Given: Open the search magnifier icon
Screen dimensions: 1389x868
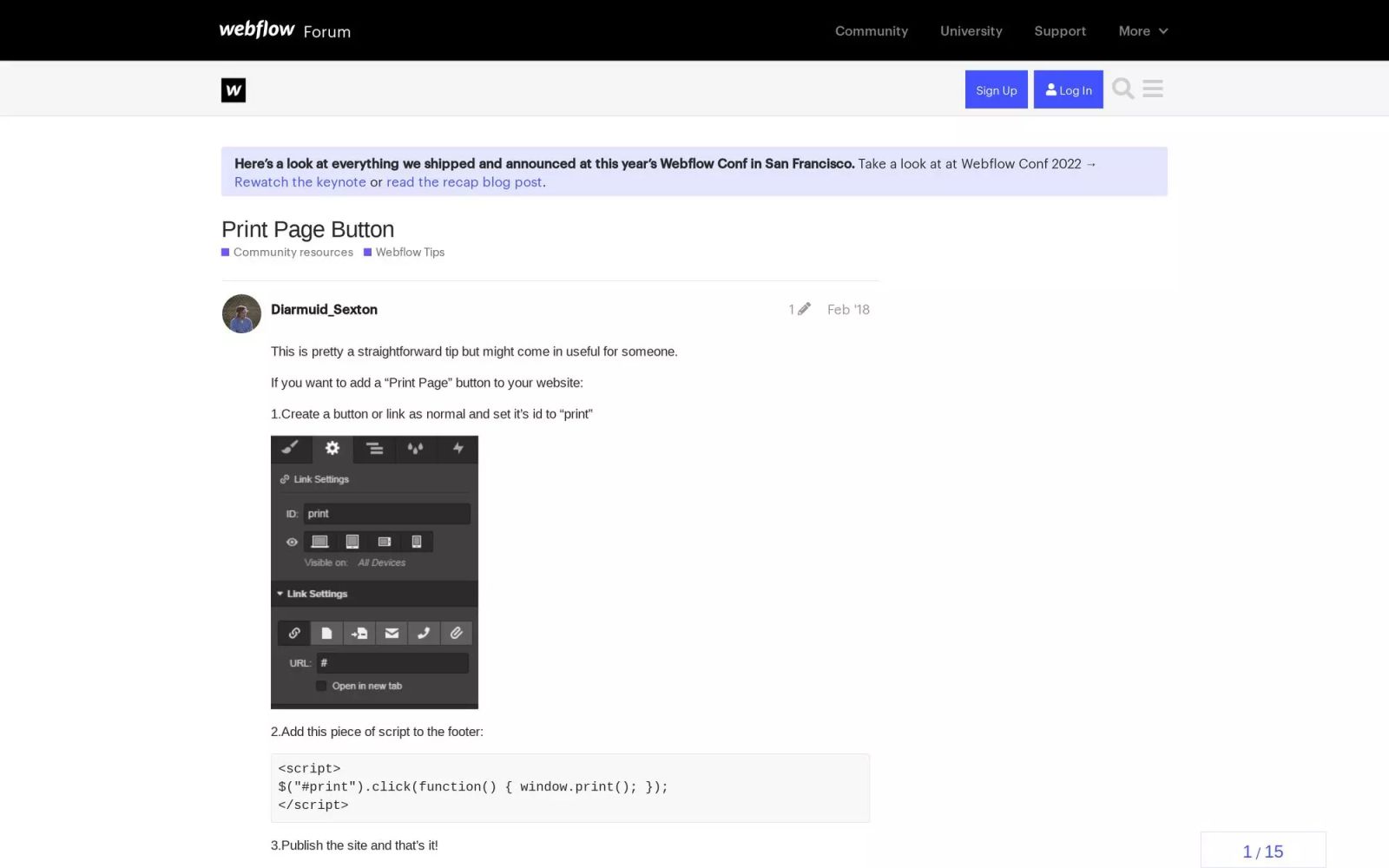Looking at the screenshot, I should pos(1122,89).
